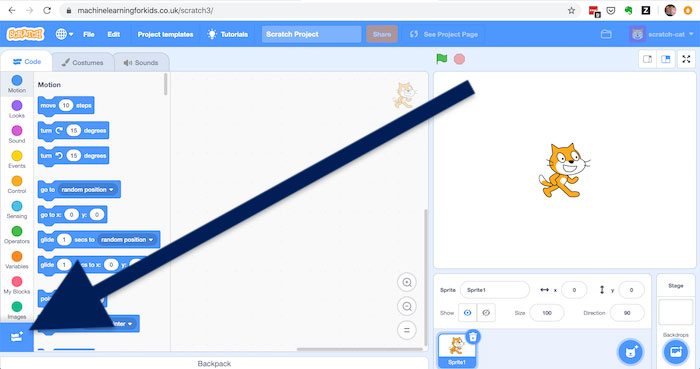
Task: Click the Choose a Backdrop button
Action: 676,352
